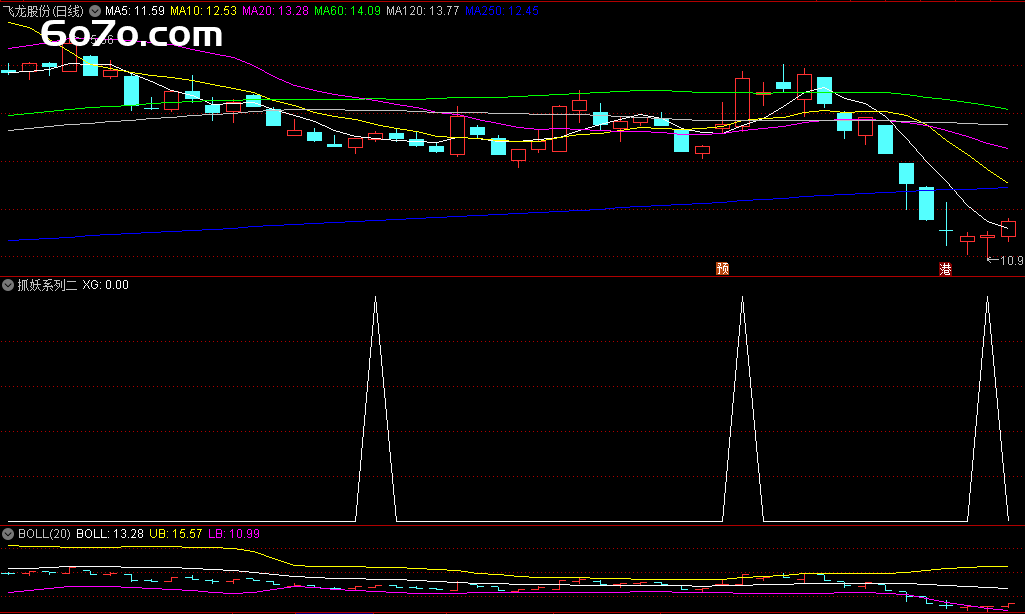Select the BOLL(20) indicator name
The height and width of the screenshot is (614, 1025).
[x=44, y=534]
